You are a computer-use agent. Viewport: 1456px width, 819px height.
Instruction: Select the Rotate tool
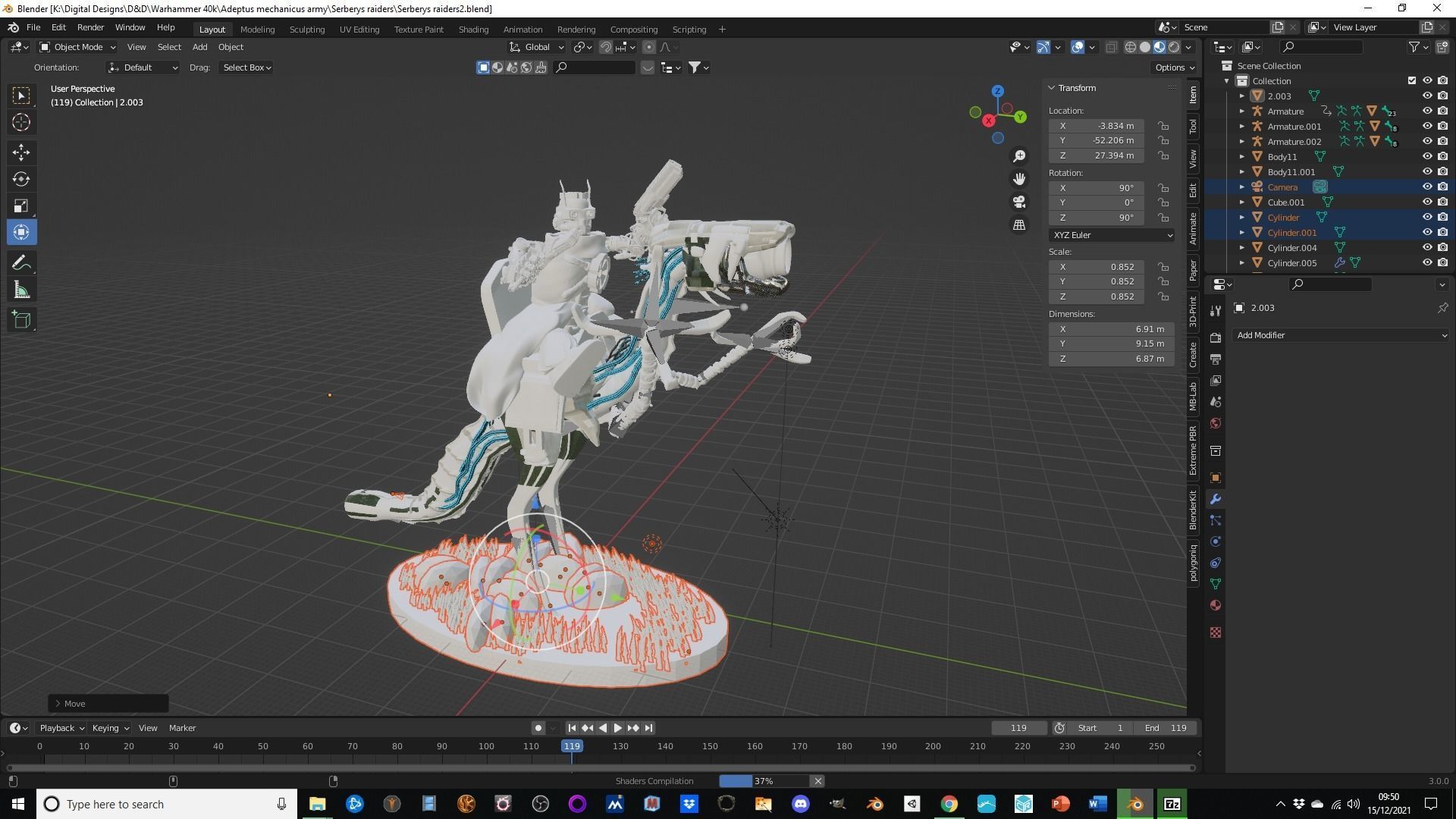pos(21,179)
